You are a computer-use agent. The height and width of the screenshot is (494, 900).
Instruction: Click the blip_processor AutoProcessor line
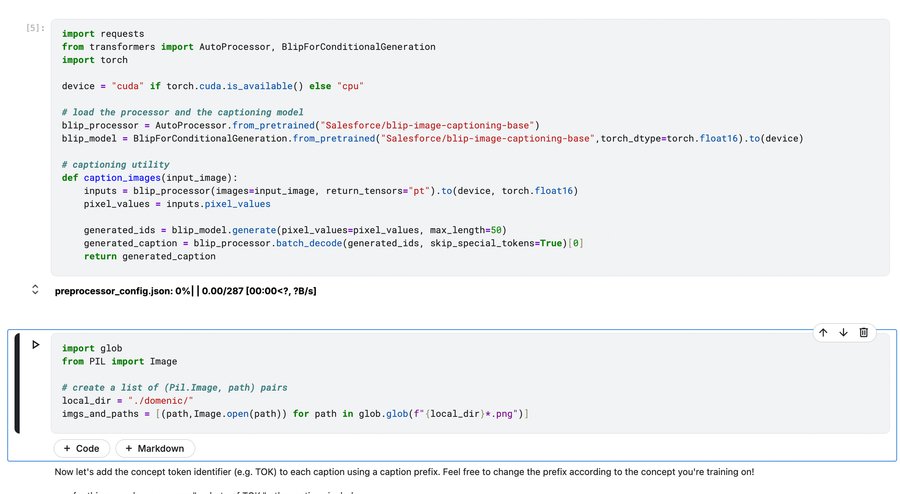(300, 125)
